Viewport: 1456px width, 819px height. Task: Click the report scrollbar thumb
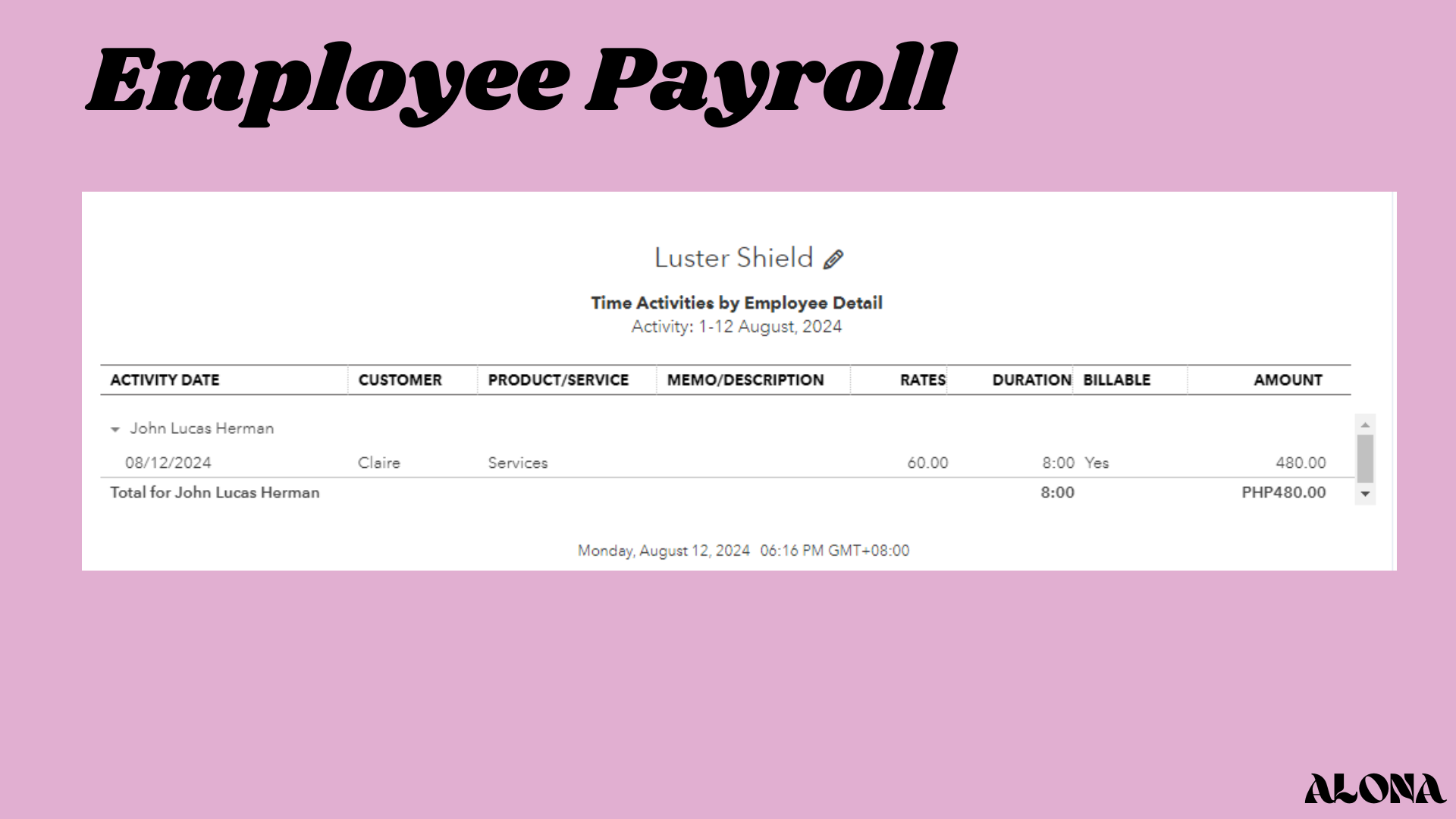coord(1365,458)
